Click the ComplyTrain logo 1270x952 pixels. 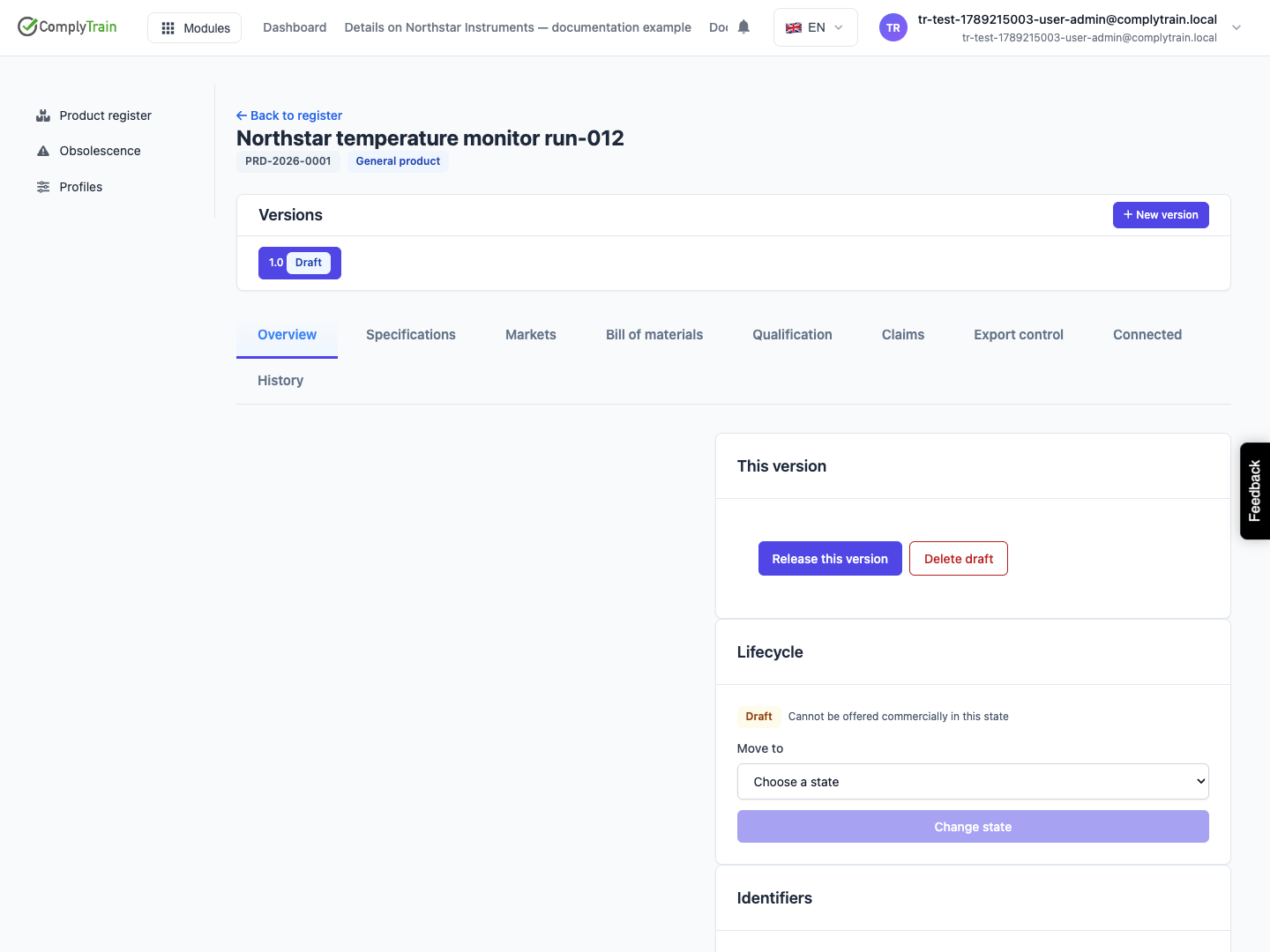(x=67, y=26)
